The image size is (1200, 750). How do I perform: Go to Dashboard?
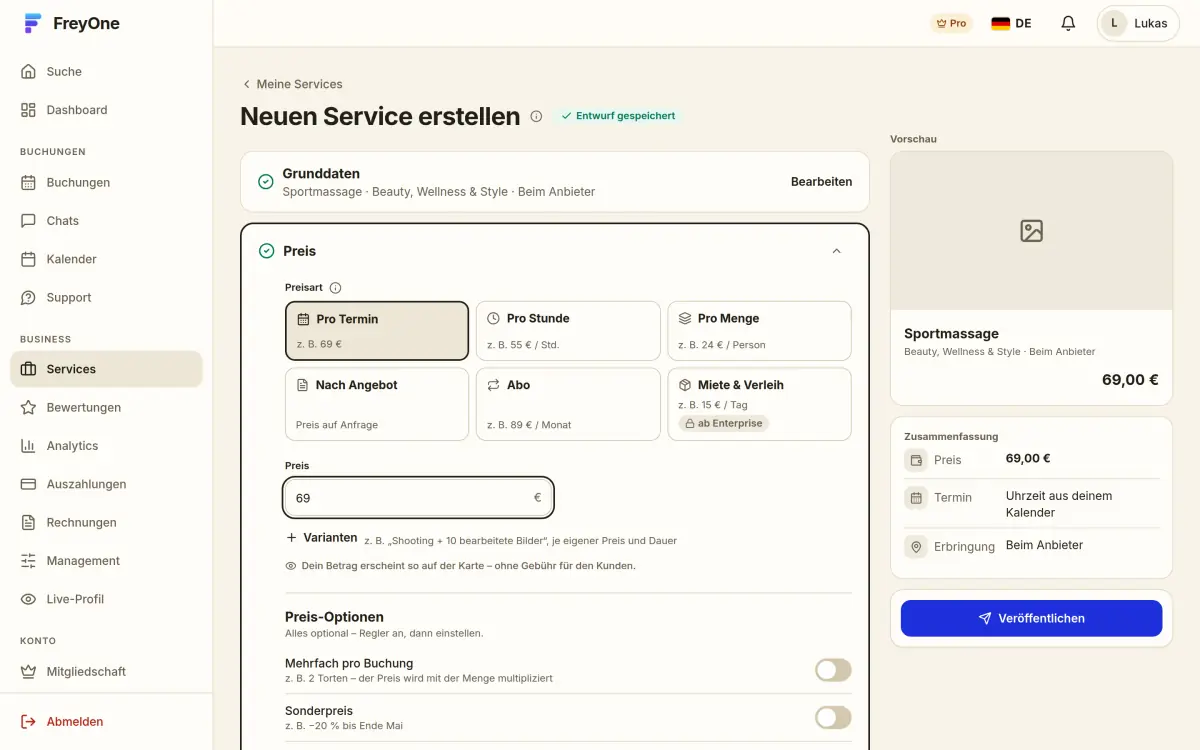(106, 110)
